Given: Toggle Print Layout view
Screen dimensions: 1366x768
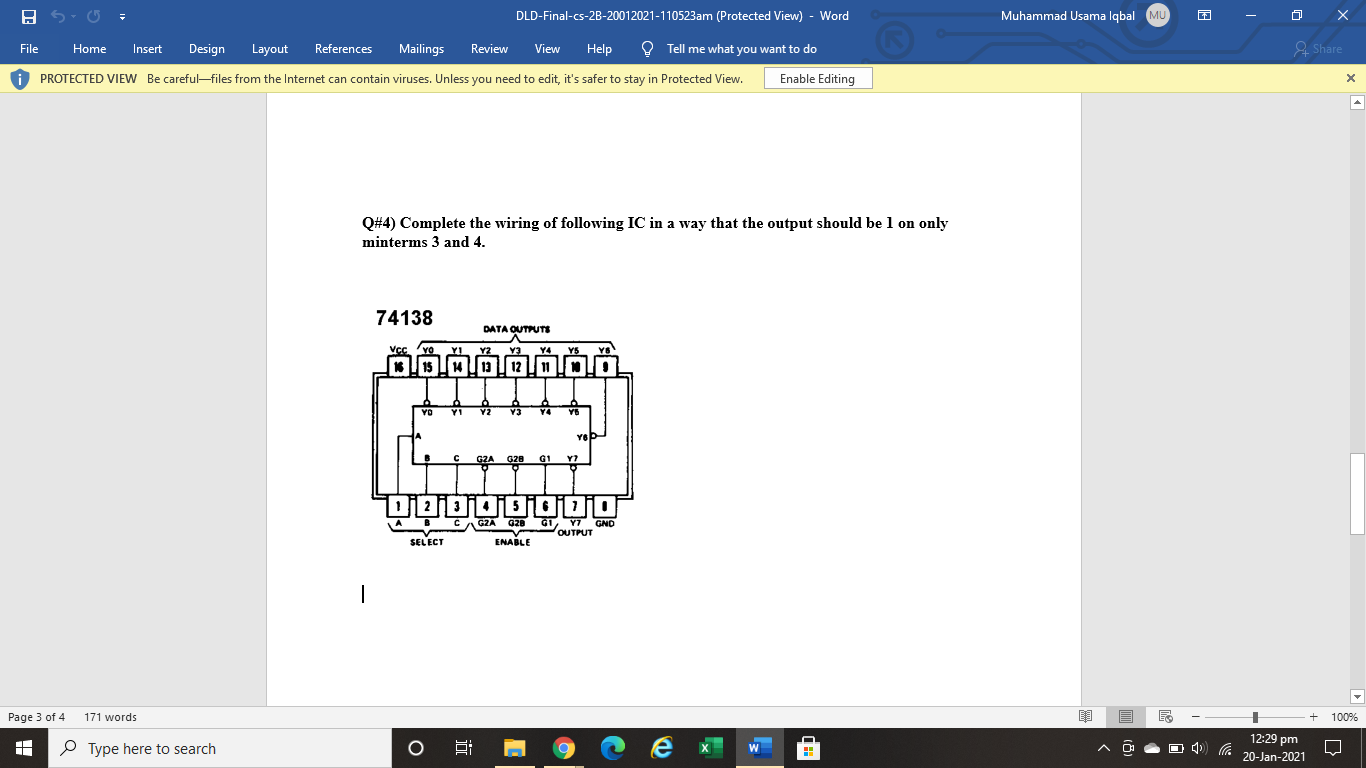Looking at the screenshot, I should point(1124,716).
